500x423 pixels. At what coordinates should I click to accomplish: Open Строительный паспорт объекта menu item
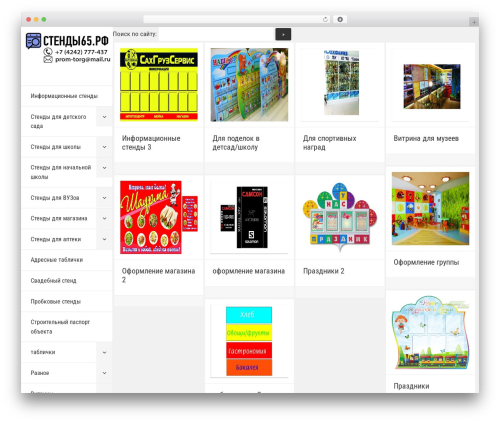pyautogui.click(x=60, y=327)
